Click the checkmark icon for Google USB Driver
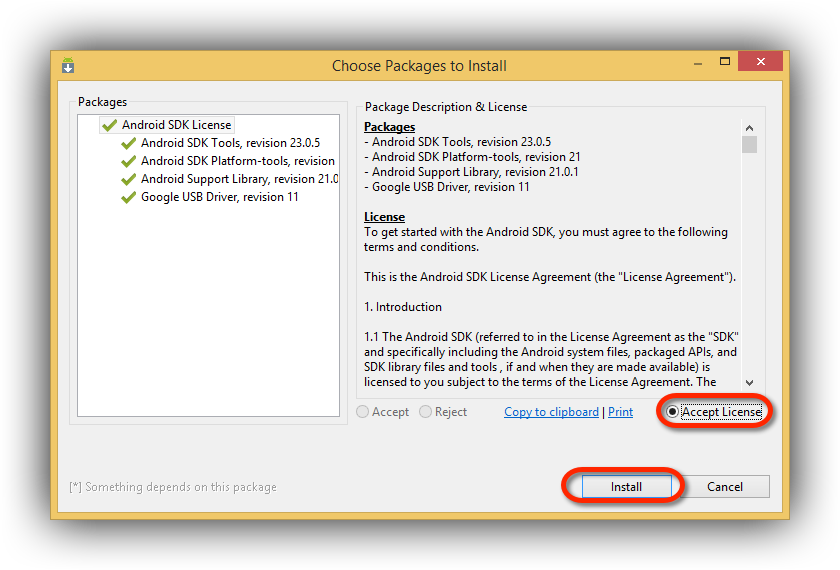 (129, 198)
